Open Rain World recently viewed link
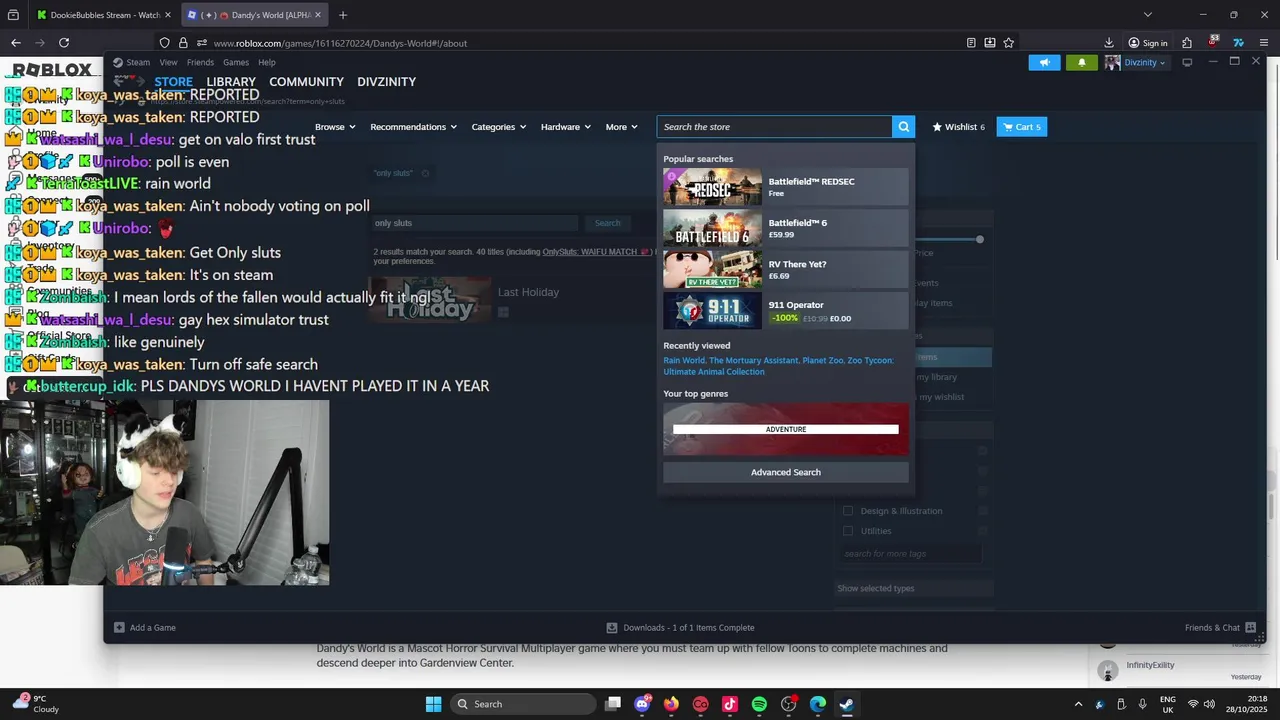This screenshot has height=720, width=1280. [684, 360]
